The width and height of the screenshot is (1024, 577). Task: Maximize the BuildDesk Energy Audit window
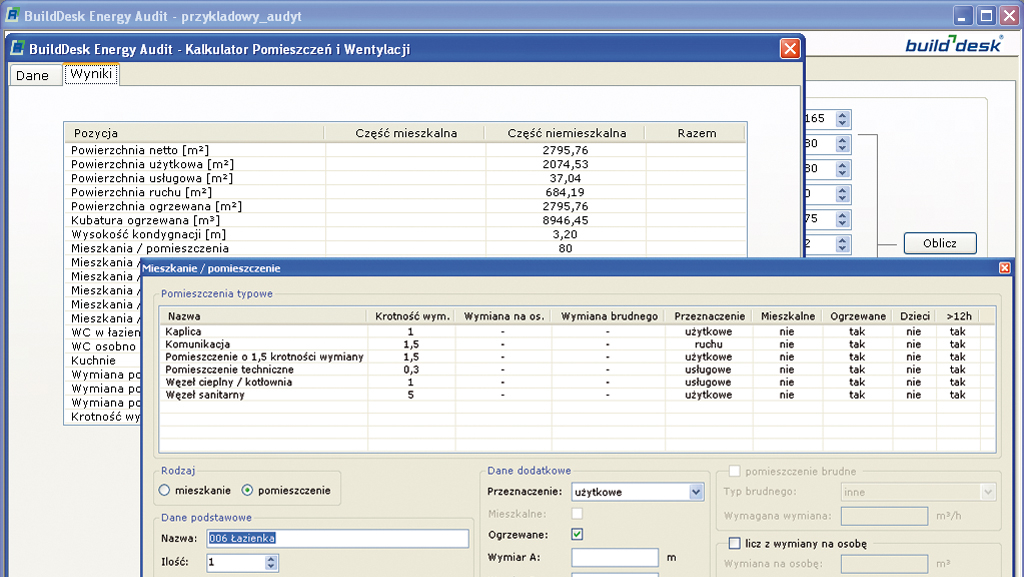pos(986,16)
